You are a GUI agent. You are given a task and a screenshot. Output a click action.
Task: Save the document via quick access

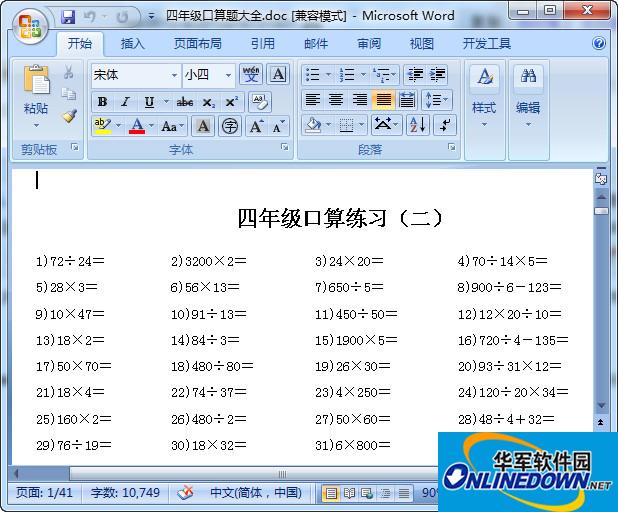click(x=68, y=17)
